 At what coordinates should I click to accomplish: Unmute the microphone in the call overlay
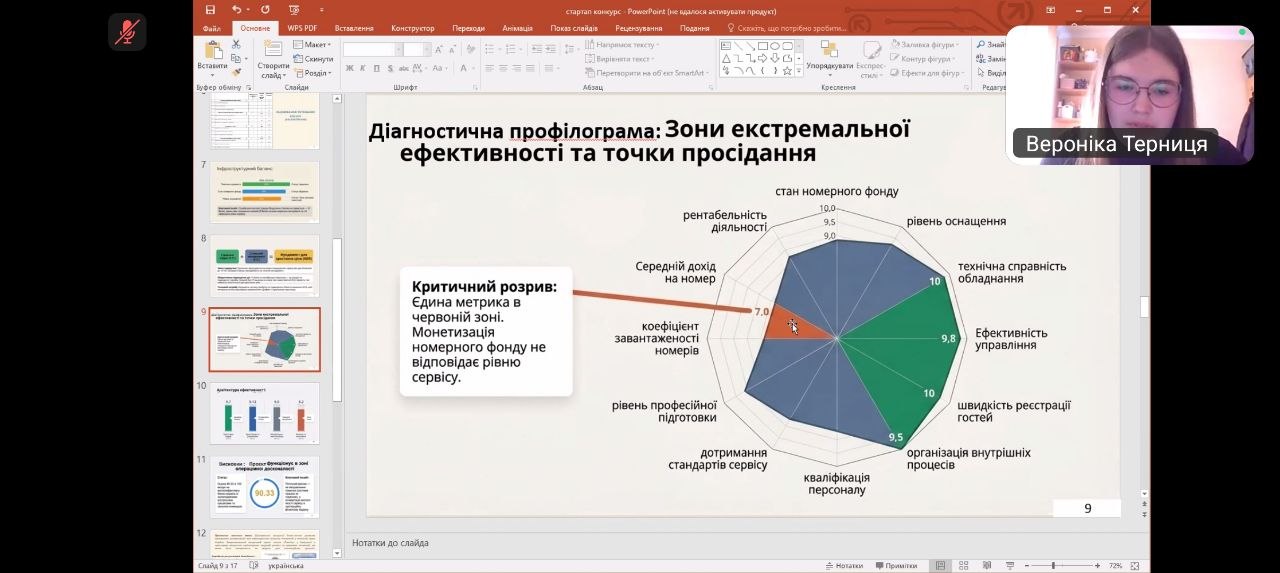point(127,32)
